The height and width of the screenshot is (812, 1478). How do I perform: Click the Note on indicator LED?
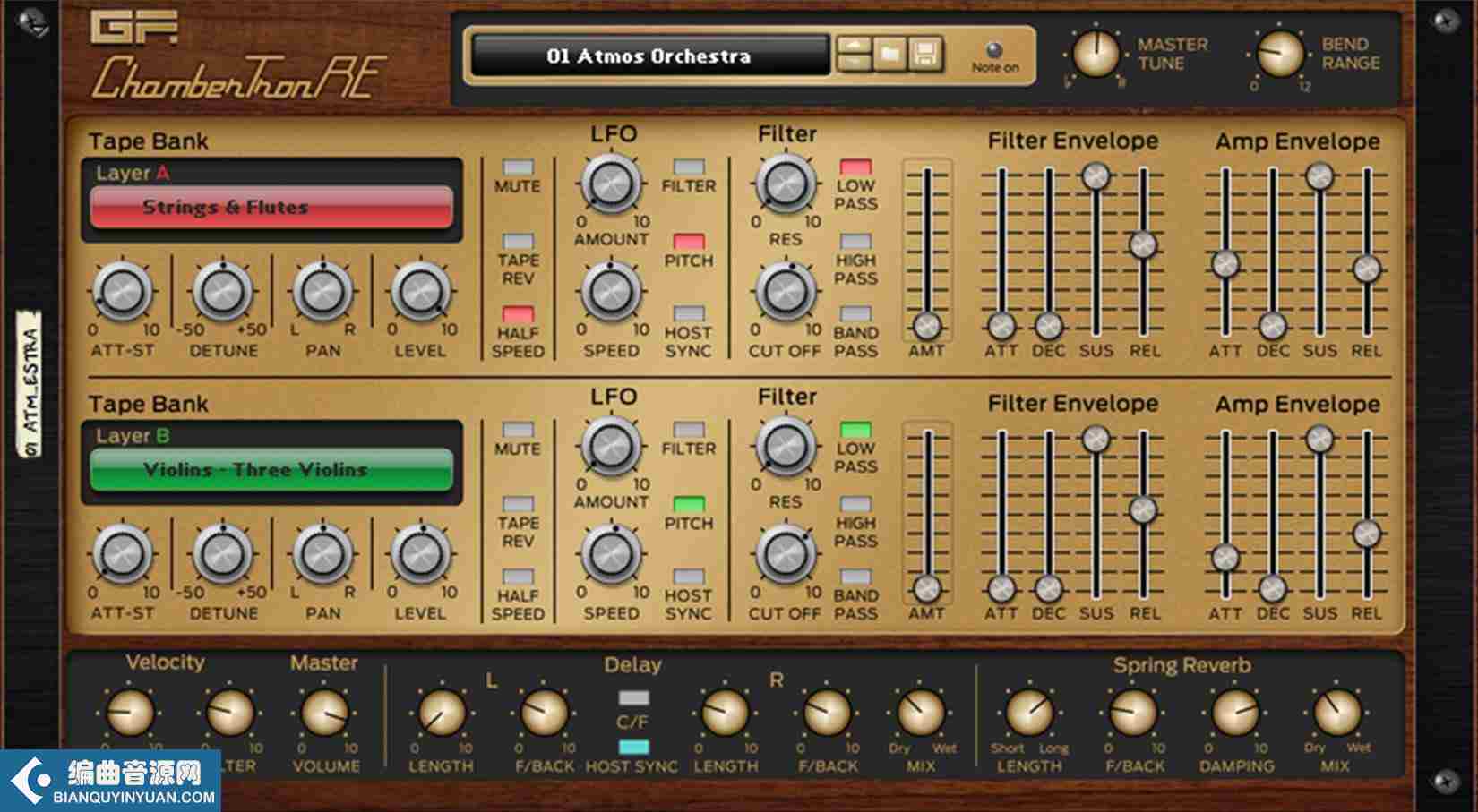994,49
